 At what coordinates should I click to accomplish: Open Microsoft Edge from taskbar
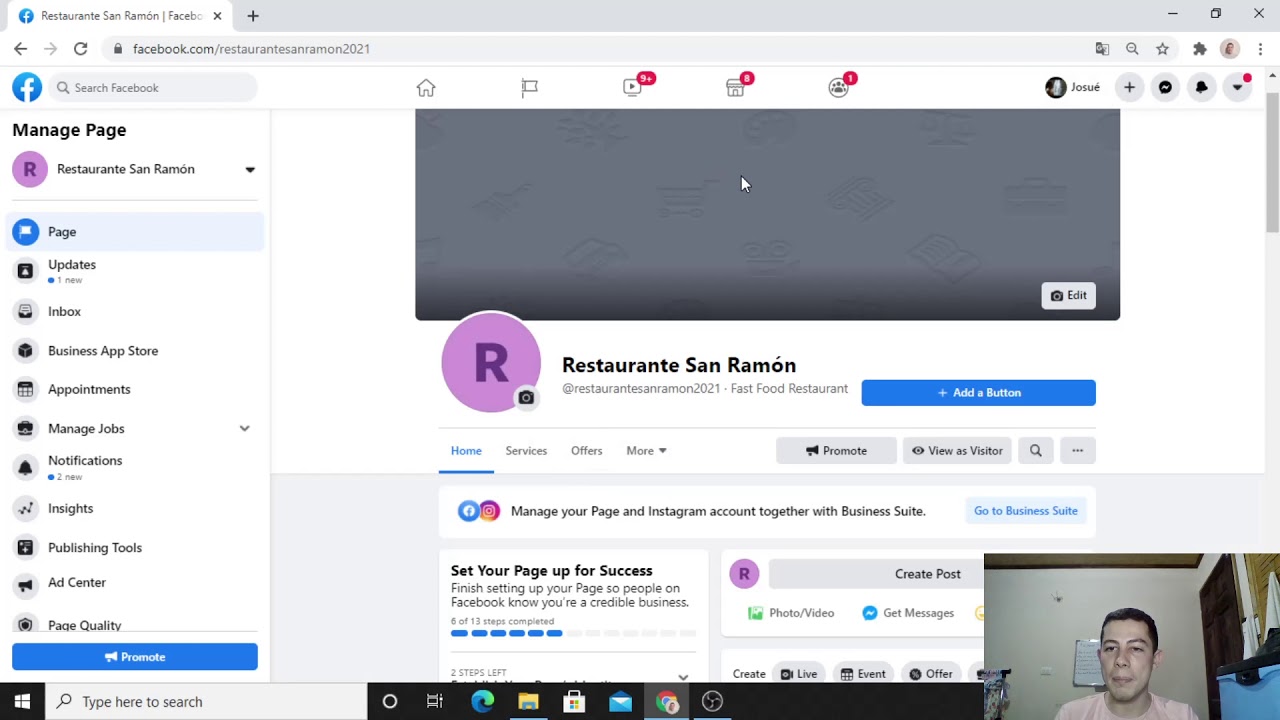point(482,702)
